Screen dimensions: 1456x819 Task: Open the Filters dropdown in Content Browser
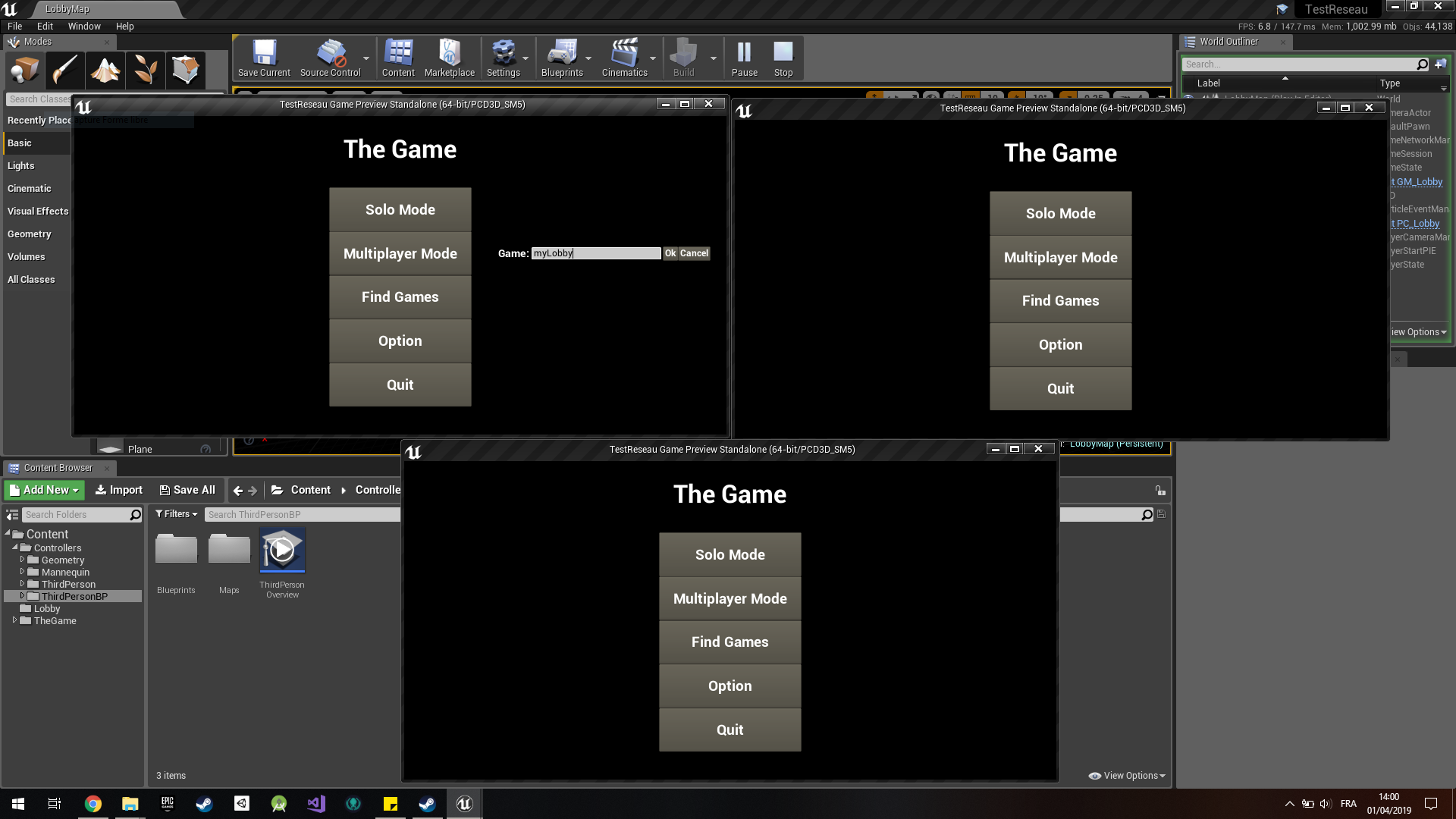click(176, 513)
